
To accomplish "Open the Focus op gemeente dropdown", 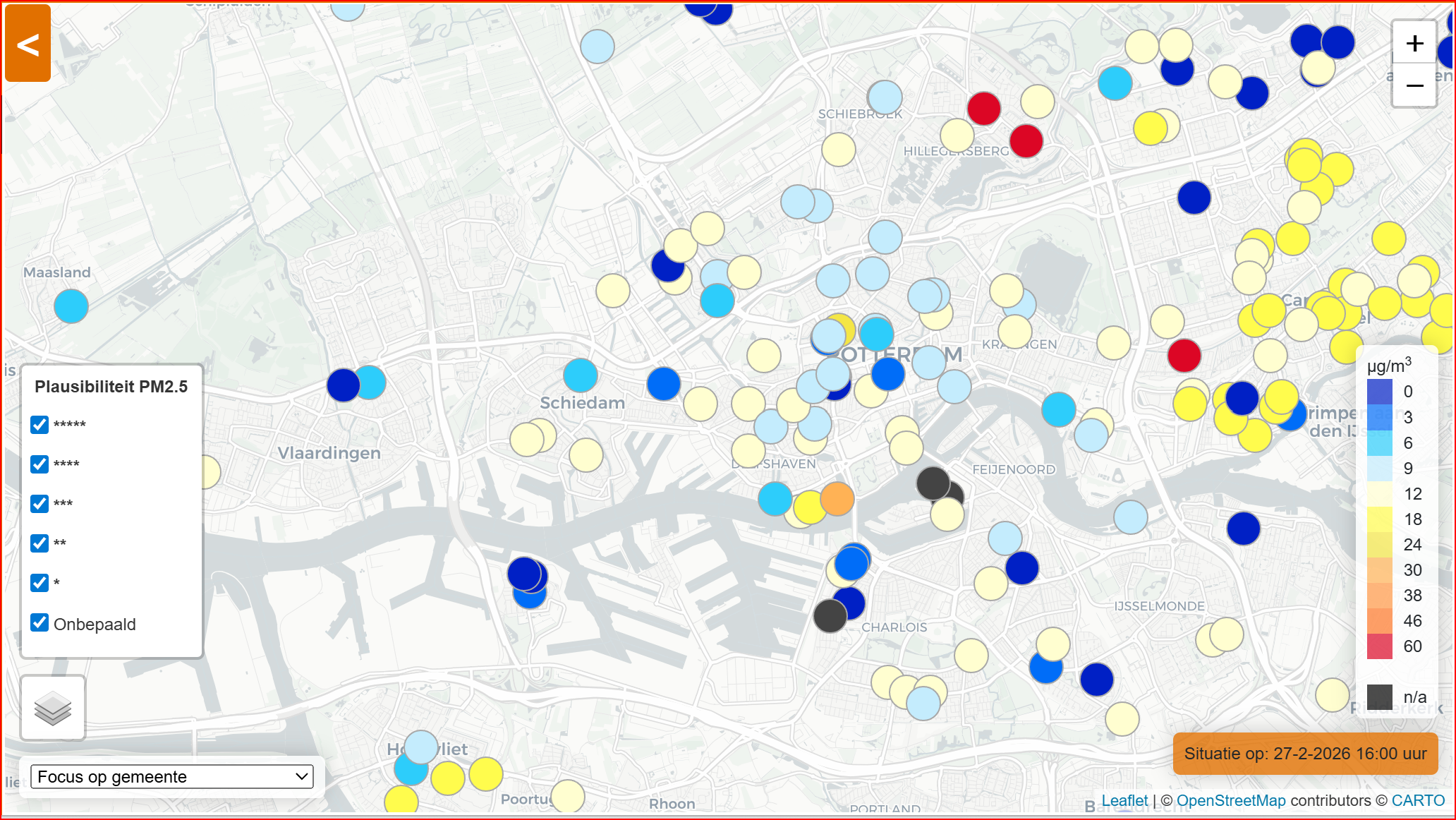I will pos(172,777).
